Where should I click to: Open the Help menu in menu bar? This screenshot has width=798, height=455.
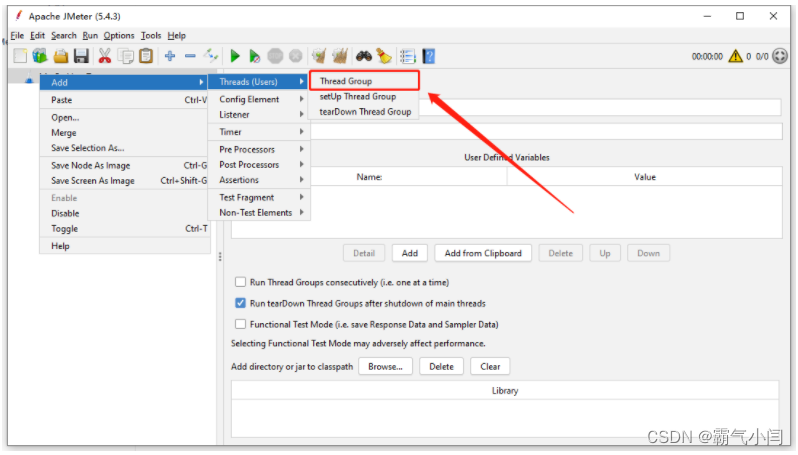tap(177, 36)
